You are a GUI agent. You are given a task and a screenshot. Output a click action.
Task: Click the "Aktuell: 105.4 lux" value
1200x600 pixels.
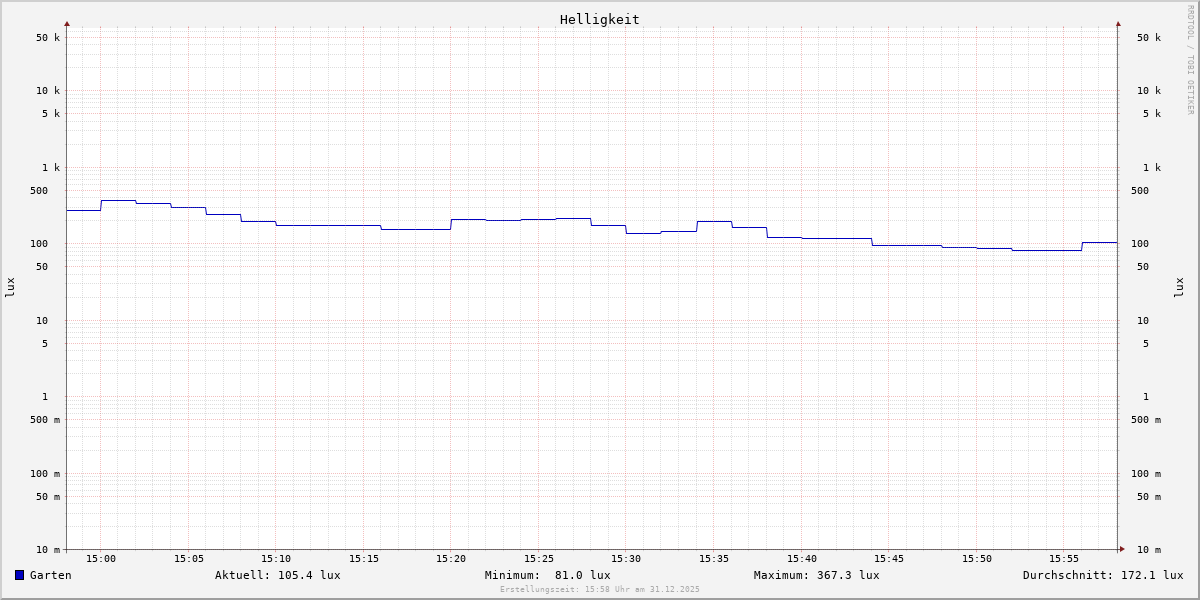click(x=278, y=575)
